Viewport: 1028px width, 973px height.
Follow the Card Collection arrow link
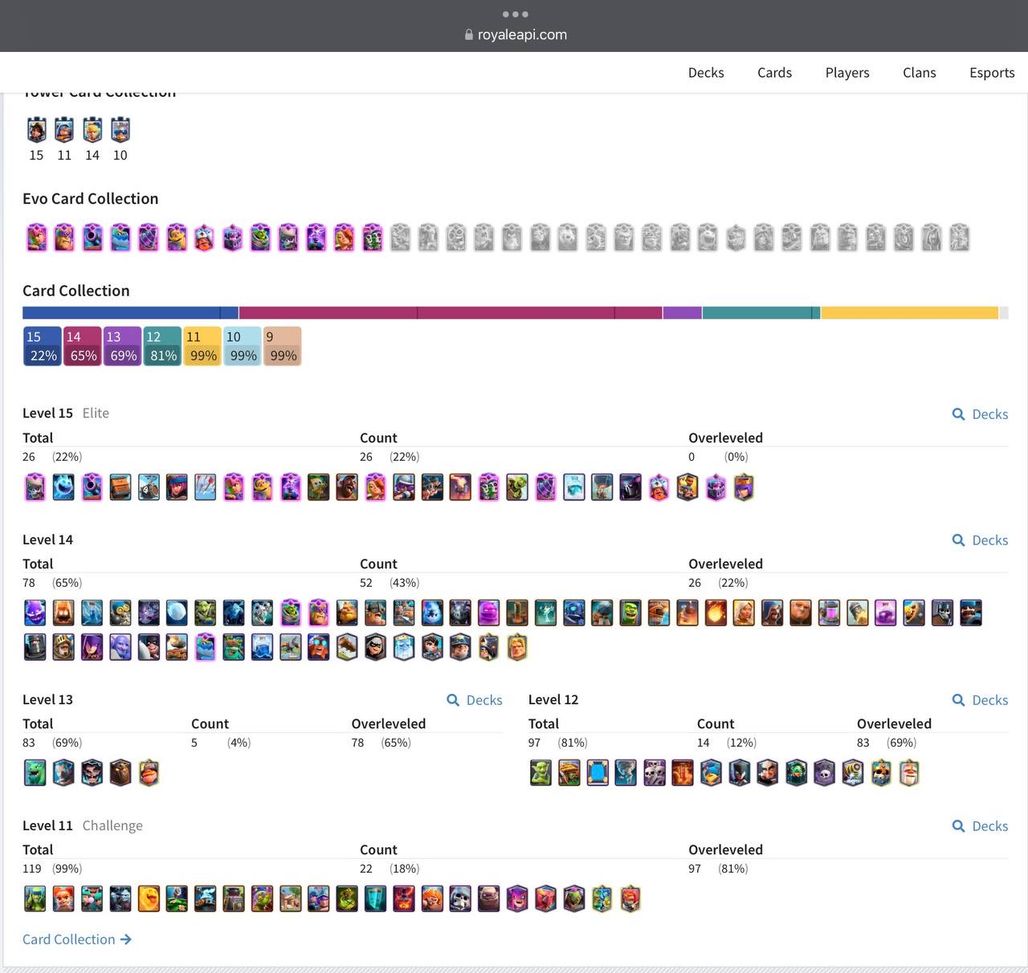tap(77, 939)
